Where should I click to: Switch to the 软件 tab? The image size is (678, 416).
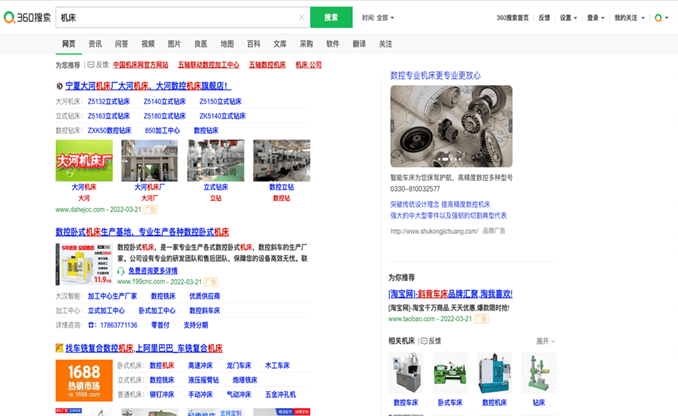tap(333, 44)
